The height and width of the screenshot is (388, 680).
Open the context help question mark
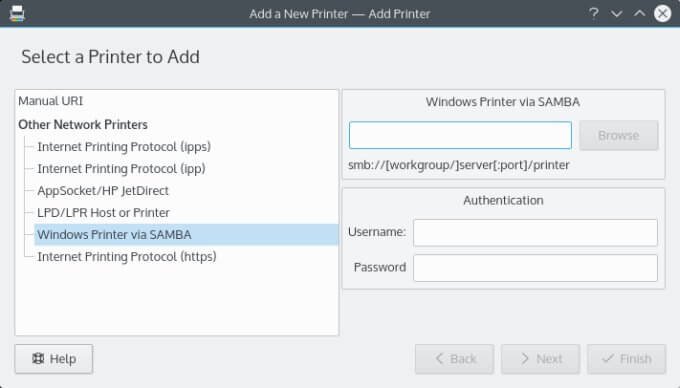[594, 13]
